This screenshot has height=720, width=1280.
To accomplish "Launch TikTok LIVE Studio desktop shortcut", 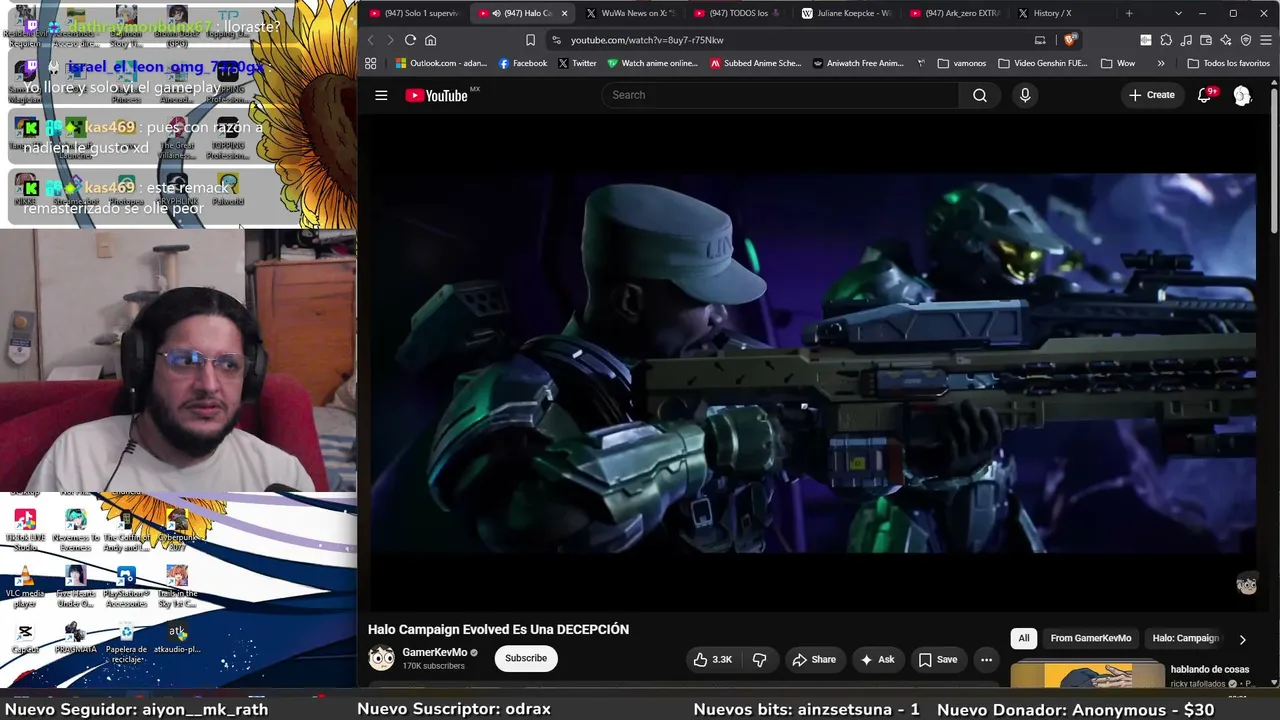I will click(25, 530).
